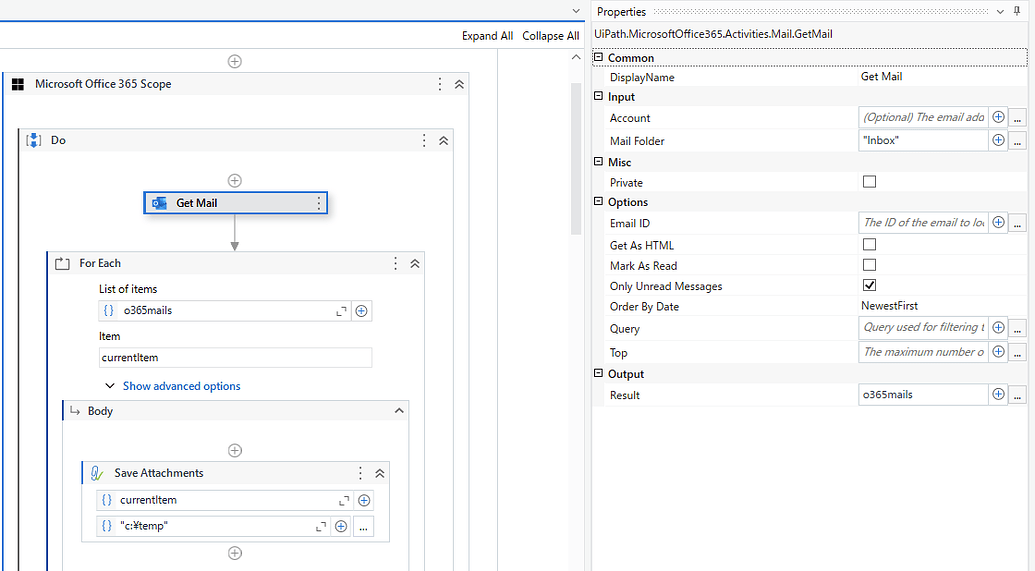Click the Outlook icon on Get Mail
This screenshot has width=1035, height=571.
[x=159, y=203]
